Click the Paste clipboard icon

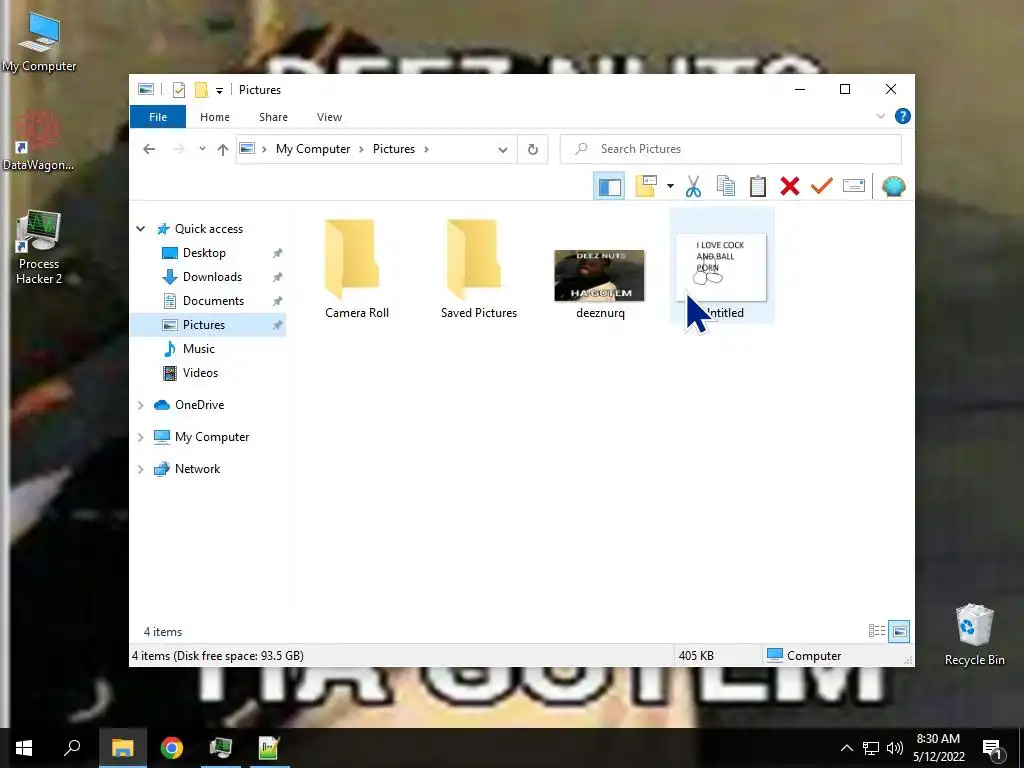(x=758, y=186)
